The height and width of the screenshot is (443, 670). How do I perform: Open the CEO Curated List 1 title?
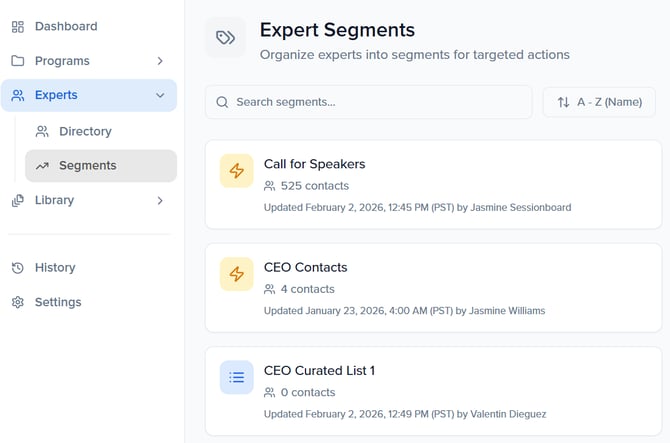[x=319, y=370]
